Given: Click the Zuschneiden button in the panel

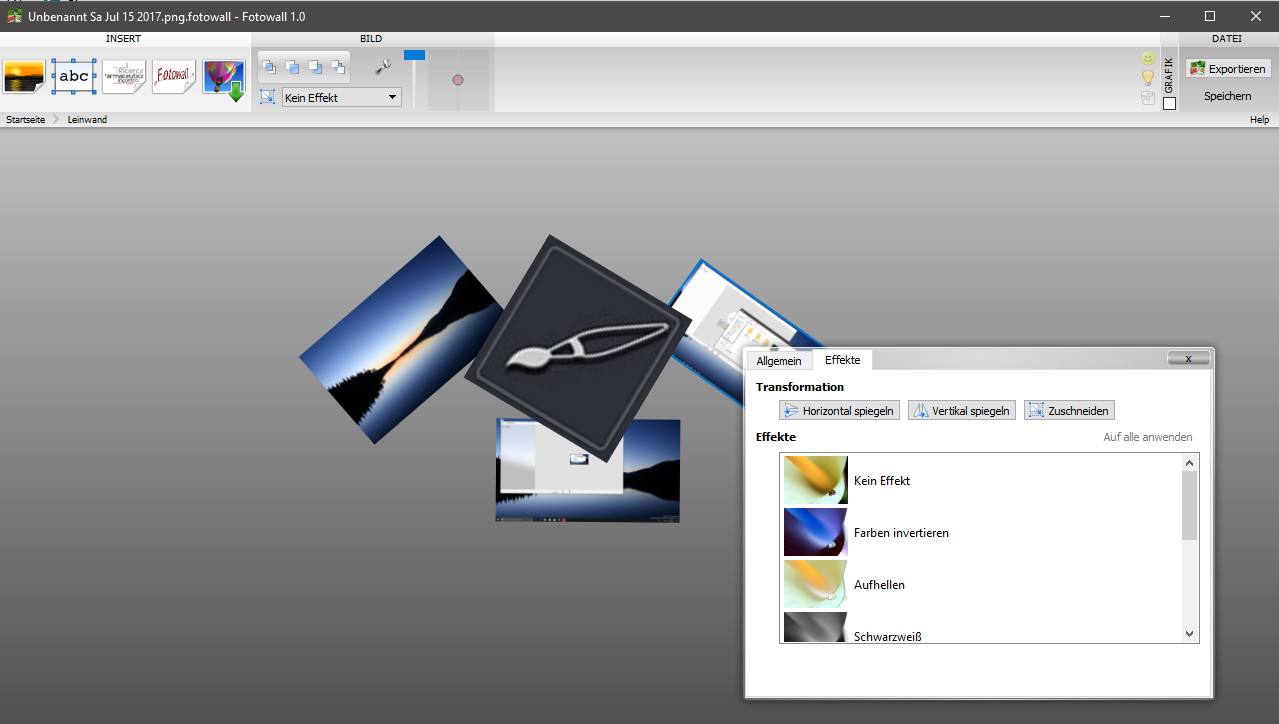Looking at the screenshot, I should click(x=1069, y=410).
